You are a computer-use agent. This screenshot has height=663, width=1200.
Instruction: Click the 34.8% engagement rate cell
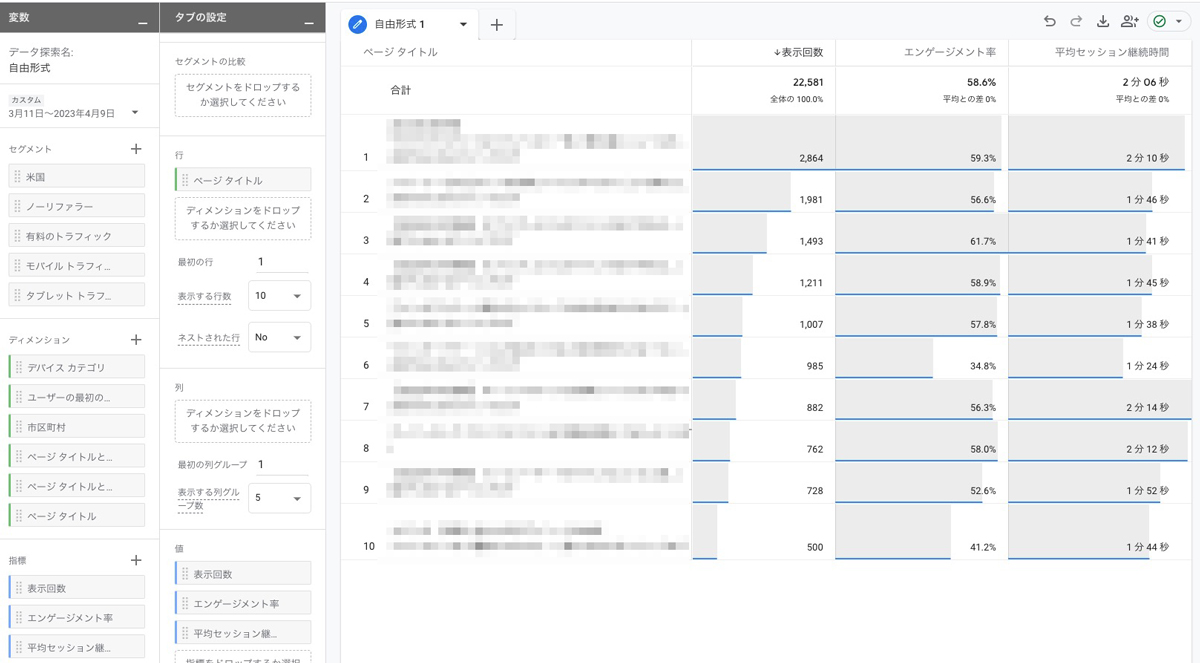(x=921, y=359)
